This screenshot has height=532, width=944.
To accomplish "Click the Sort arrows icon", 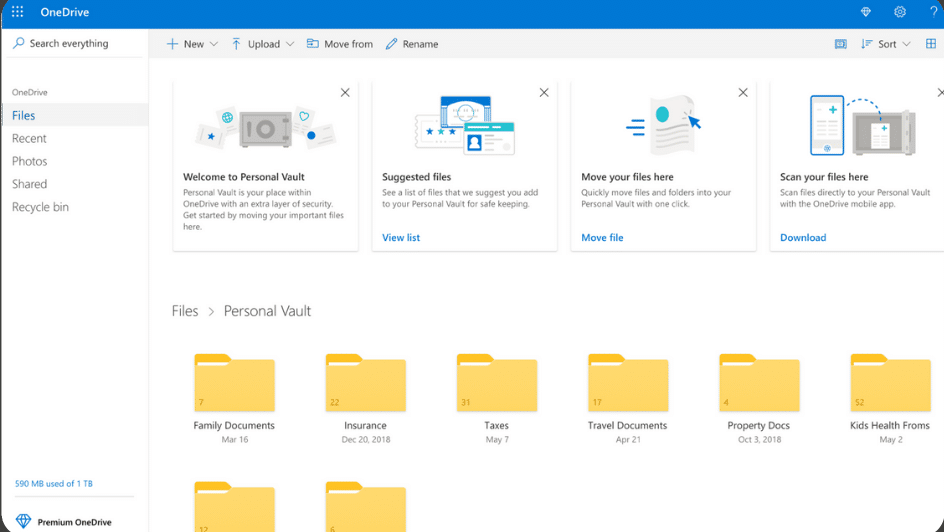I will coord(866,44).
